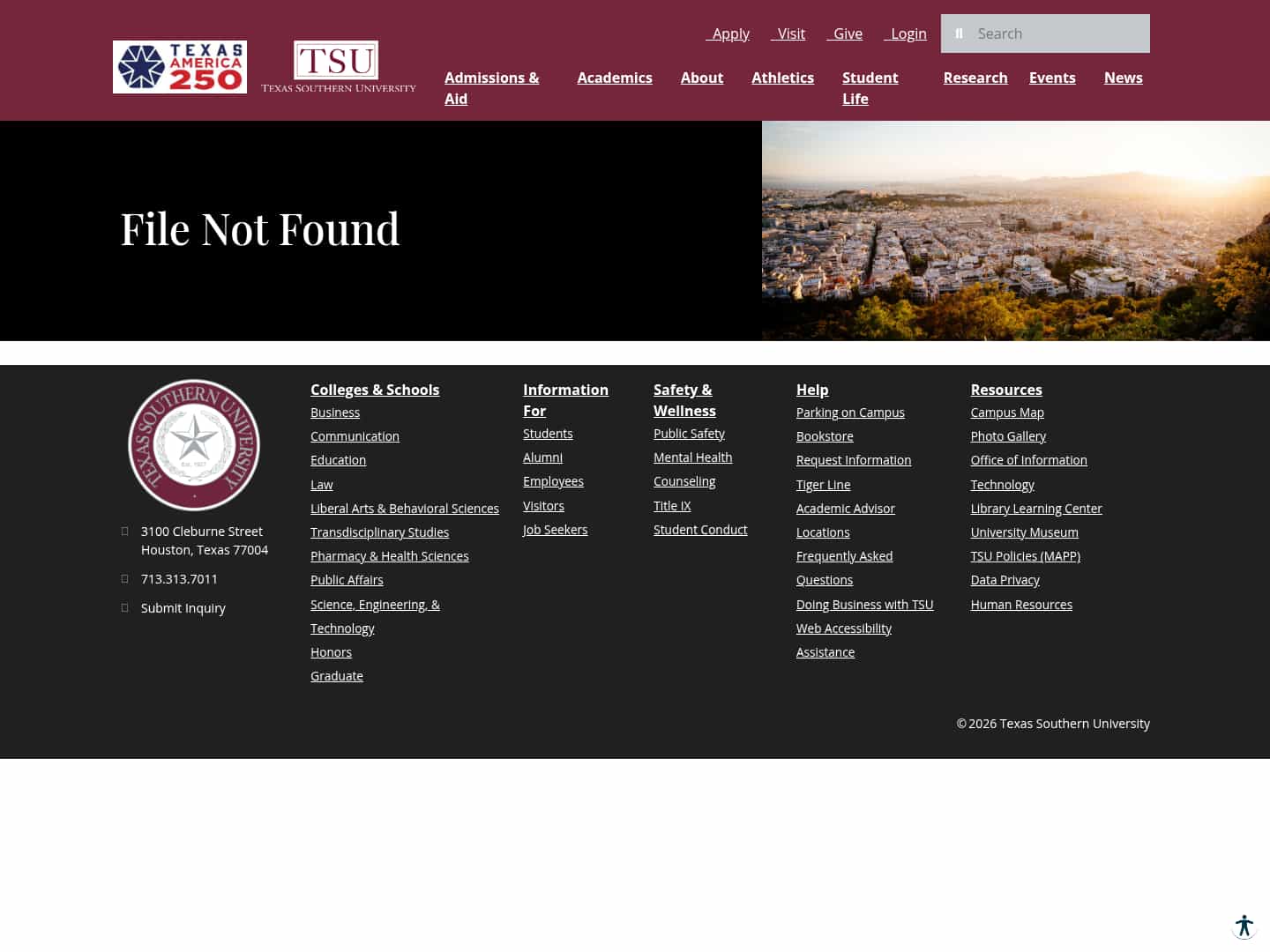Open the Alumni link
Screen dimensions: 1270x952
click(542, 457)
